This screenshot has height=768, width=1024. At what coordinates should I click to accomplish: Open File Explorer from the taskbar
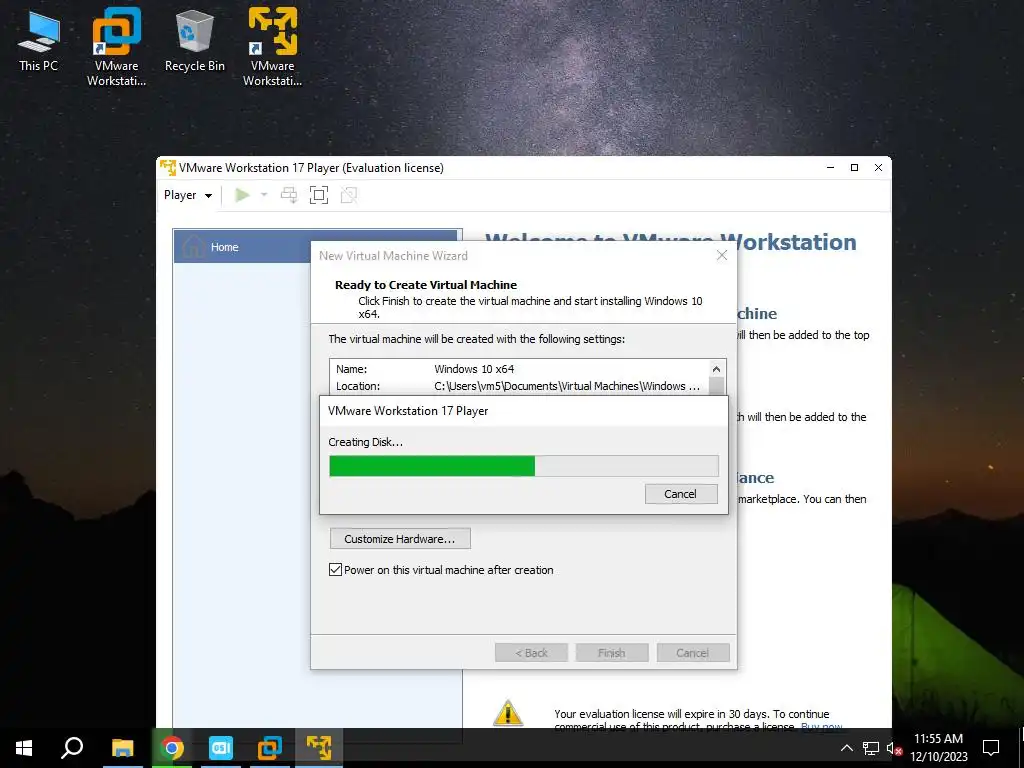pos(122,748)
